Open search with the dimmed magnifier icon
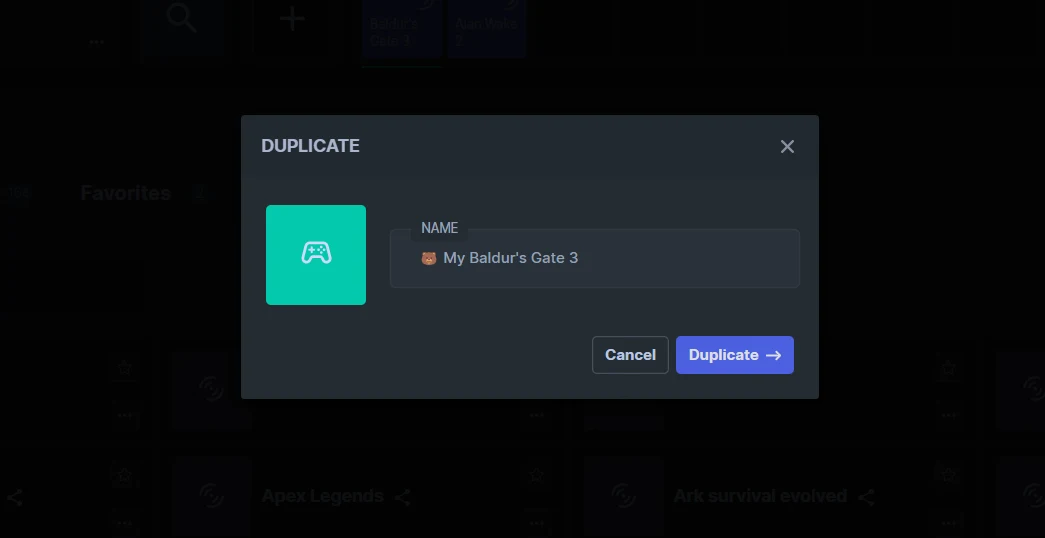Screen dimensions: 1045x538 point(181,18)
